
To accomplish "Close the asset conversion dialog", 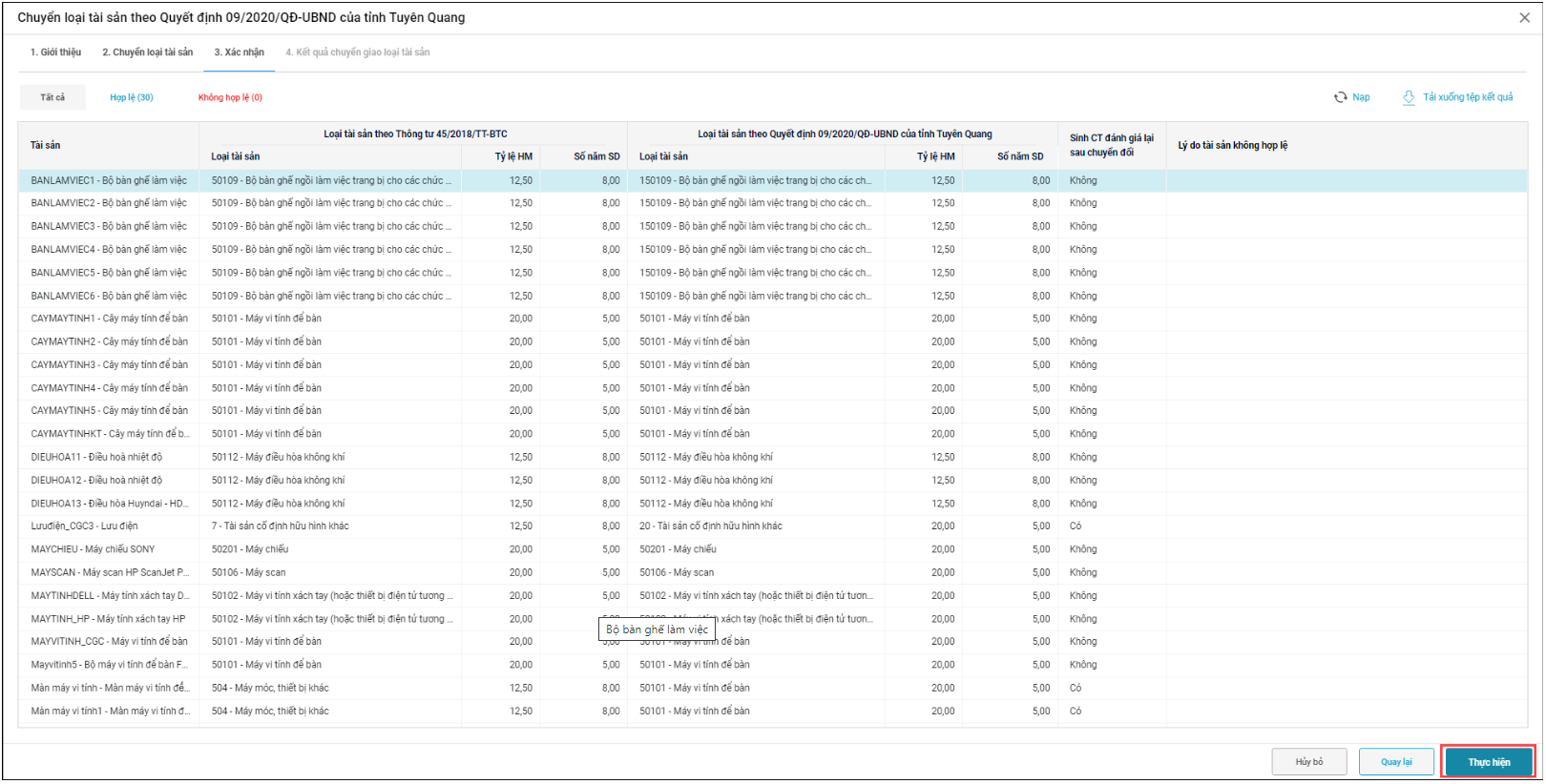I will [1524, 18].
